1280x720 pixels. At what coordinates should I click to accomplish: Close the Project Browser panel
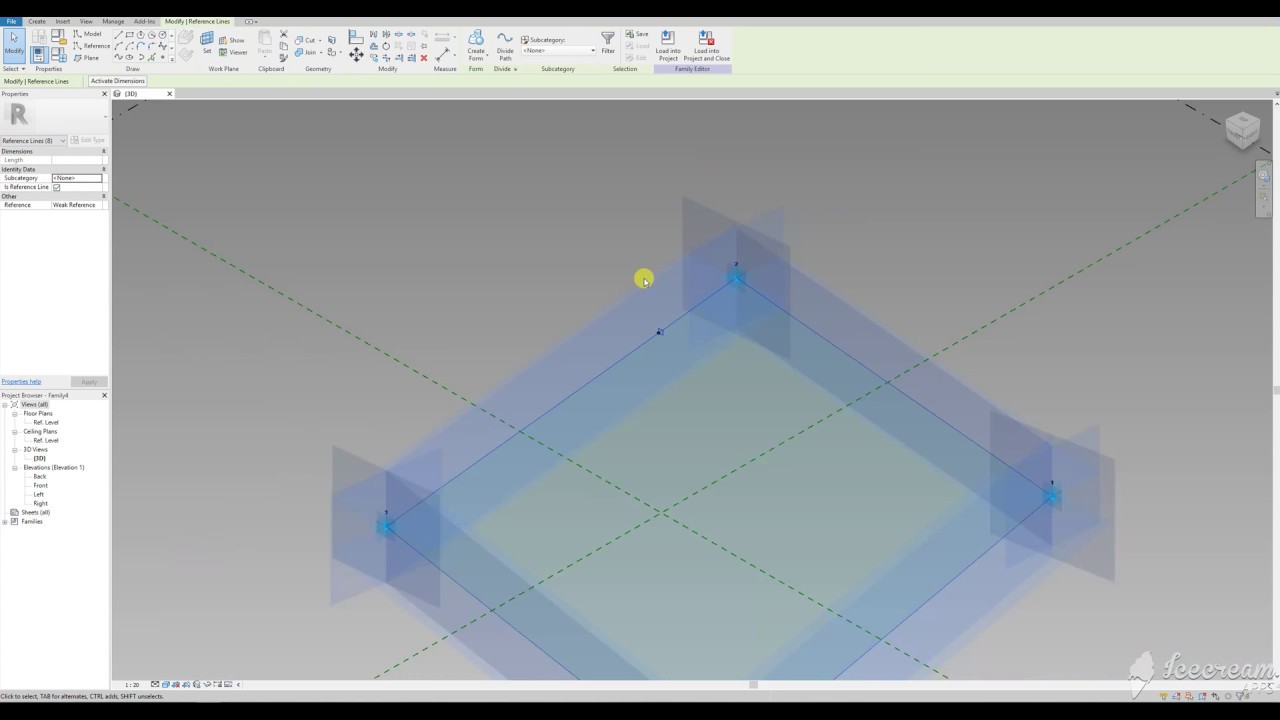pos(104,395)
